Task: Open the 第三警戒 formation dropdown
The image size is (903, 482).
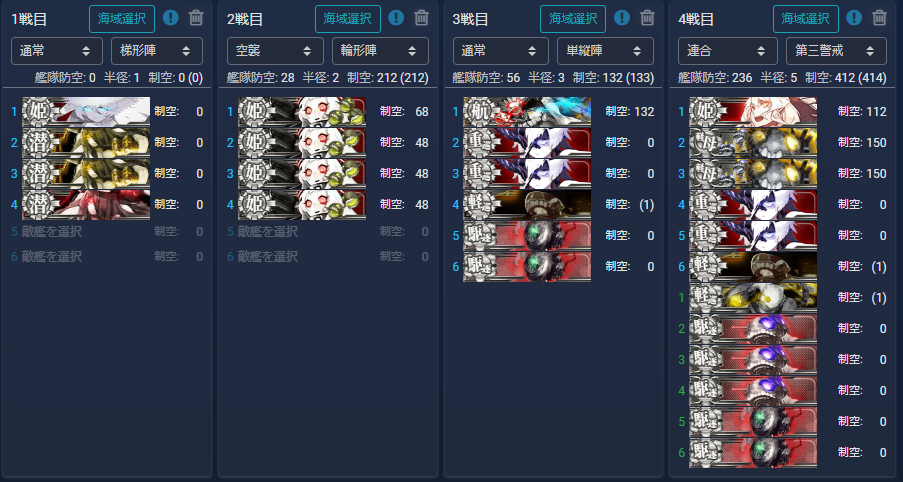Action: click(836, 51)
